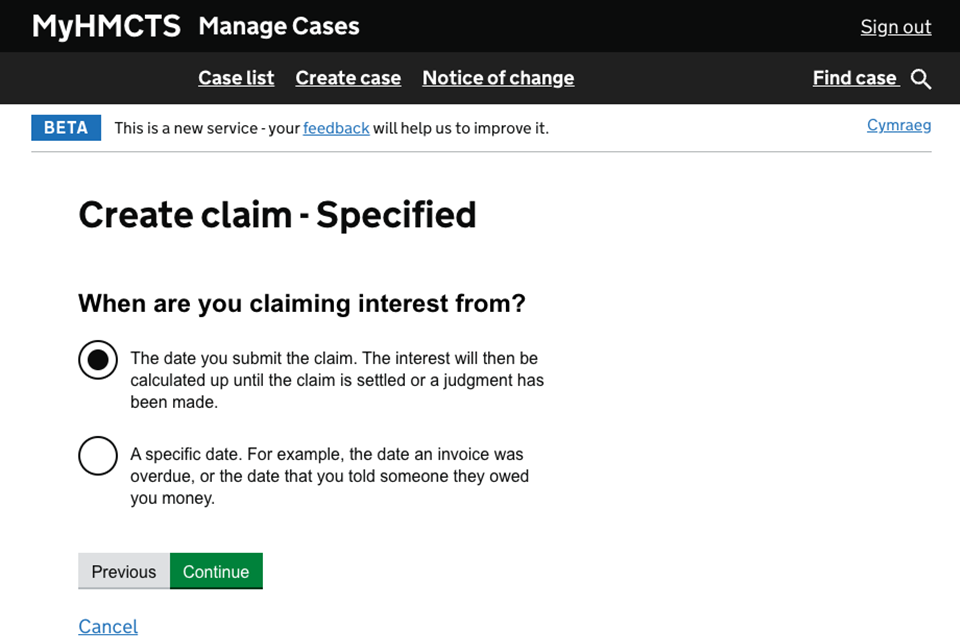Click the MyHMCTS header logo text
Viewport: 960px width, 640px height.
pyautogui.click(x=106, y=26)
